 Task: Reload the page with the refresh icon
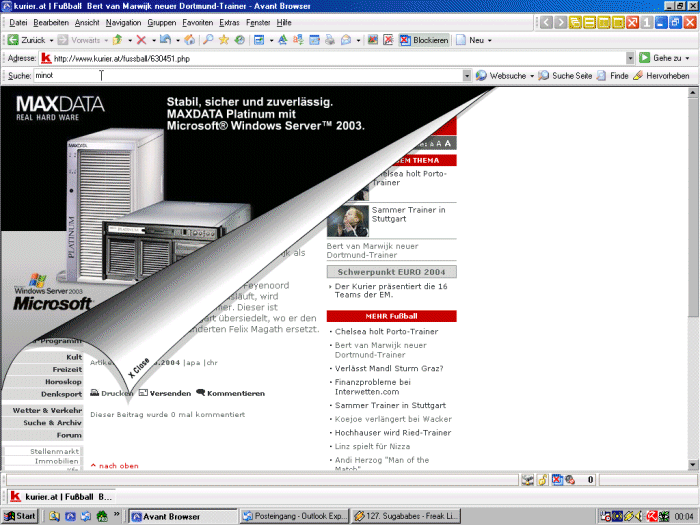click(166, 40)
